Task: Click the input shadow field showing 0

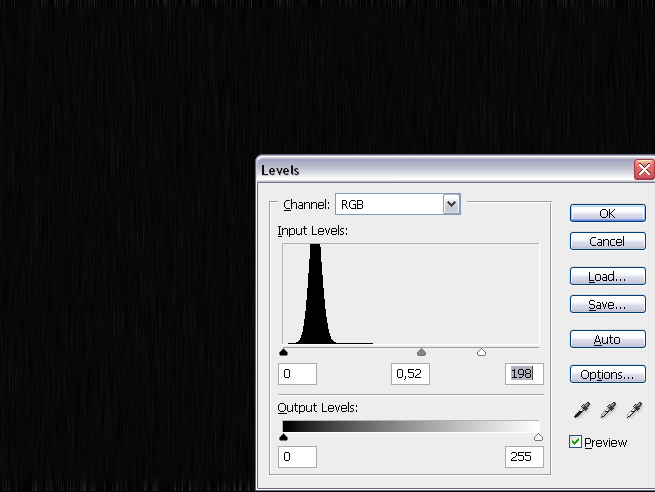Action: tap(297, 373)
